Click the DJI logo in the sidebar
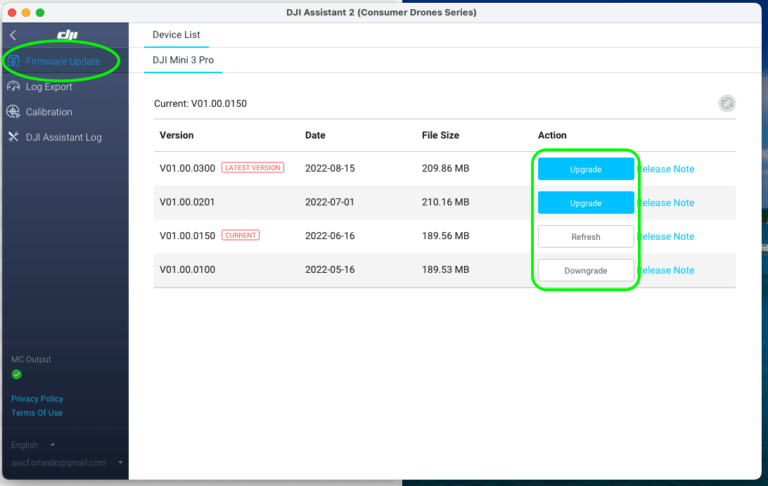 point(68,34)
